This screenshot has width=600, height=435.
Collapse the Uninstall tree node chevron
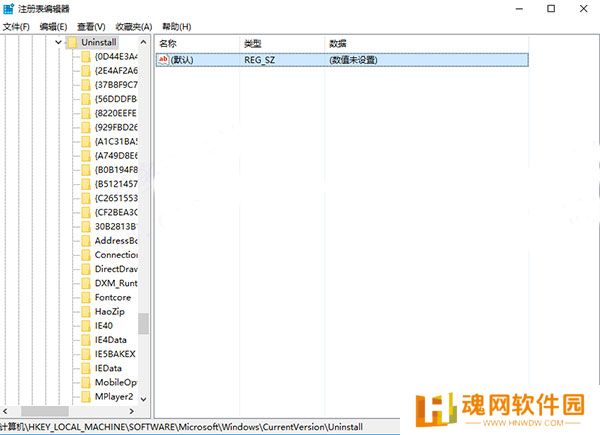(58, 42)
